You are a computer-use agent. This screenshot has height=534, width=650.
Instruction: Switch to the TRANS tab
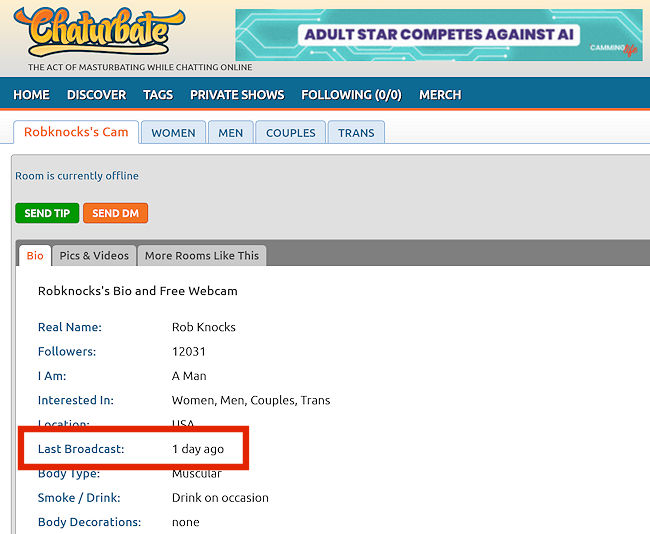356,133
